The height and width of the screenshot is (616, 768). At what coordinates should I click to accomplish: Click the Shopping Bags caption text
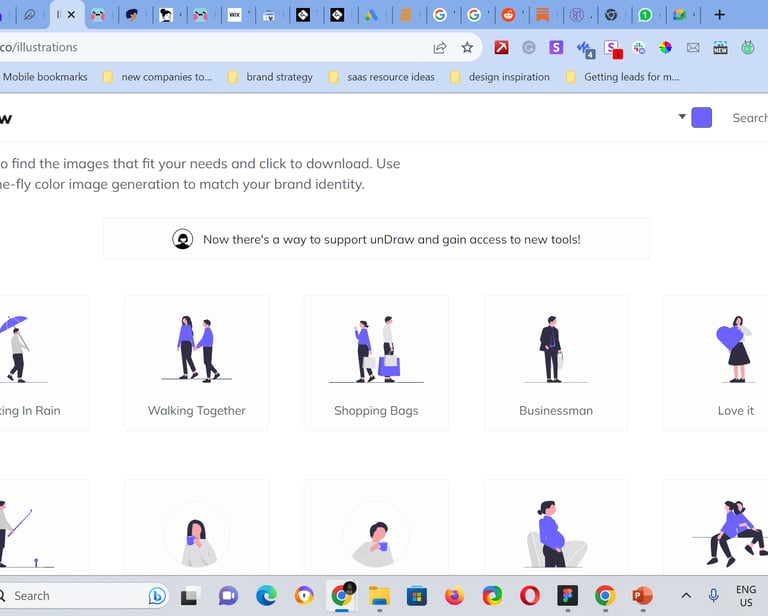376,410
